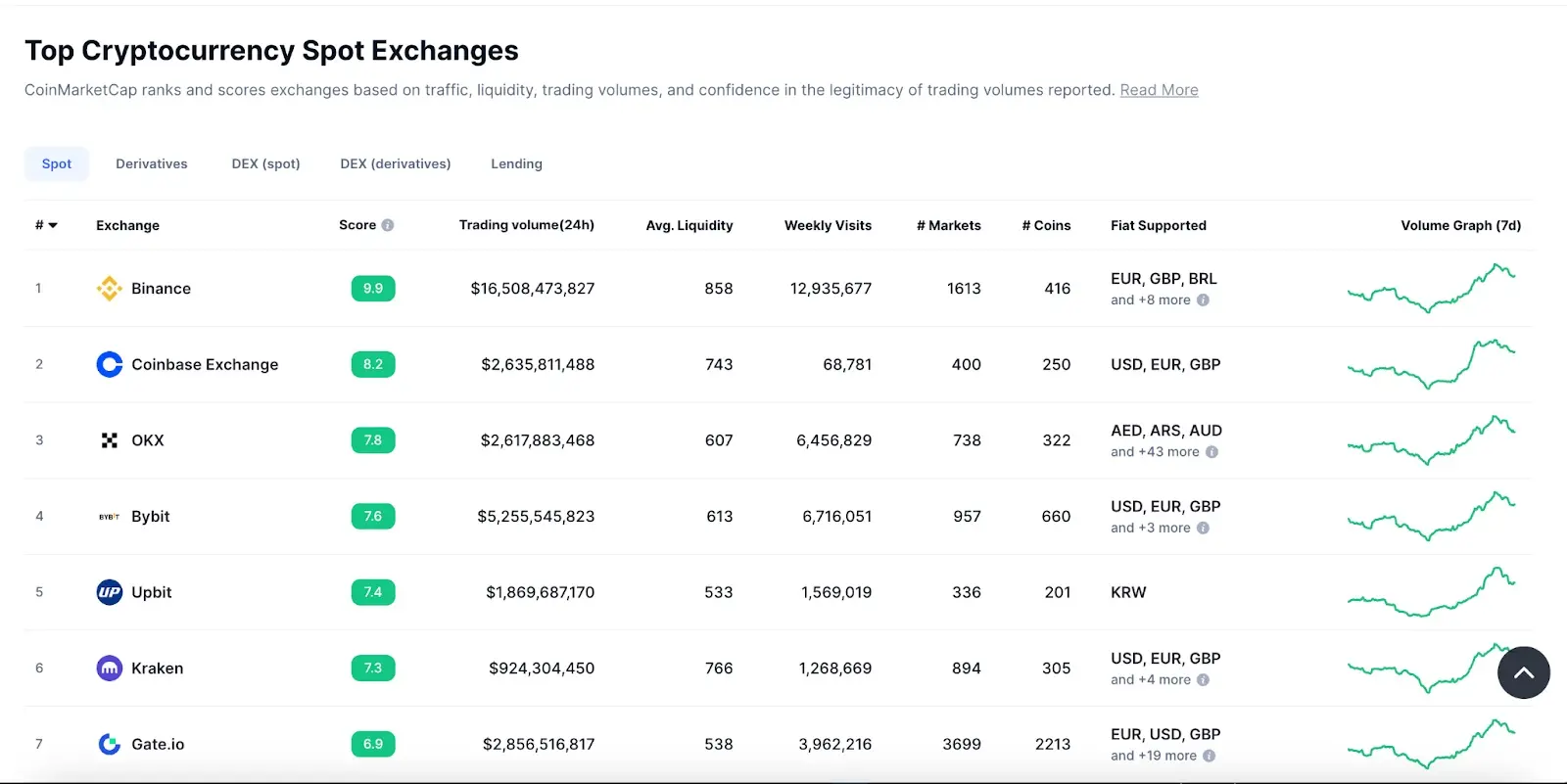This screenshot has width=1567, height=784.
Task: Open the Binance exchange link
Action: tap(161, 289)
